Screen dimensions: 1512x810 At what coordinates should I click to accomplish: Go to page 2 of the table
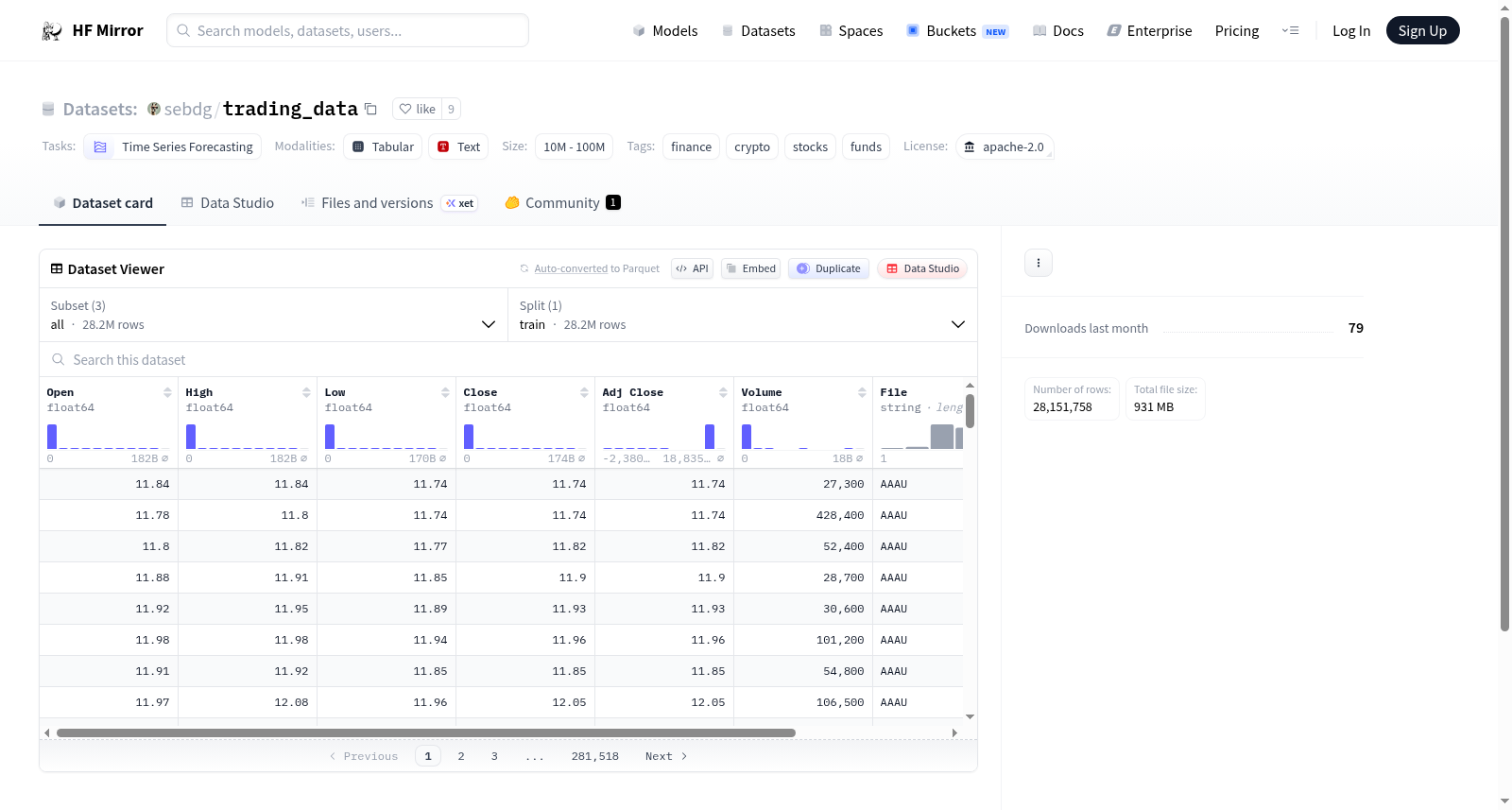click(461, 756)
